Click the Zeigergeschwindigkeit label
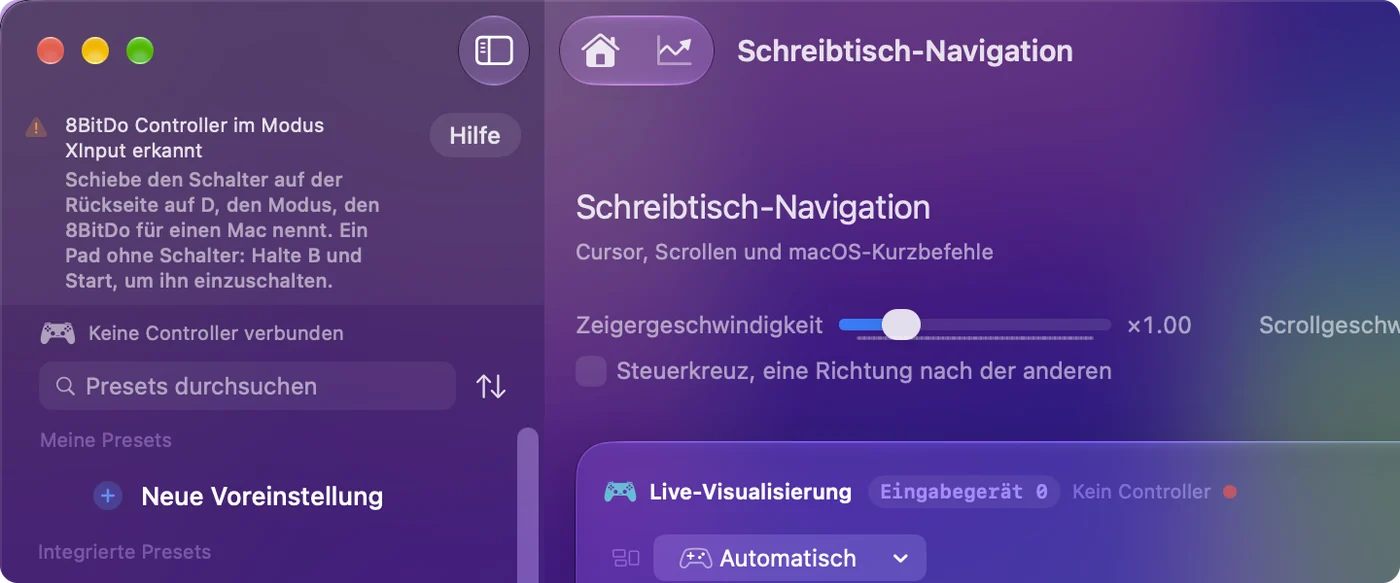The height and width of the screenshot is (583, 1400). point(700,325)
